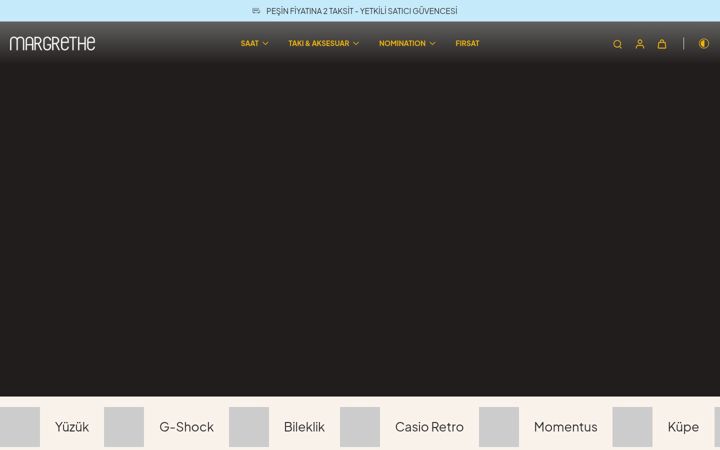Select the Bileklik category link
720x450 pixels.
pyautogui.click(x=304, y=427)
